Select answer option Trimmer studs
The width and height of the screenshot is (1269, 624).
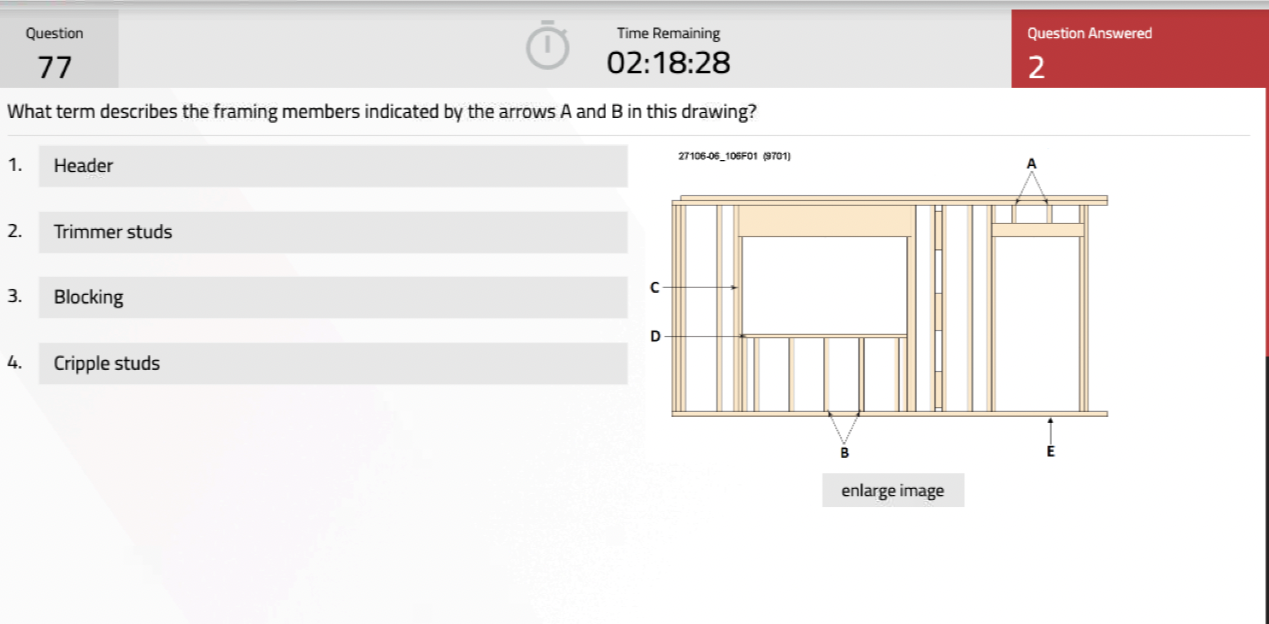tap(333, 232)
